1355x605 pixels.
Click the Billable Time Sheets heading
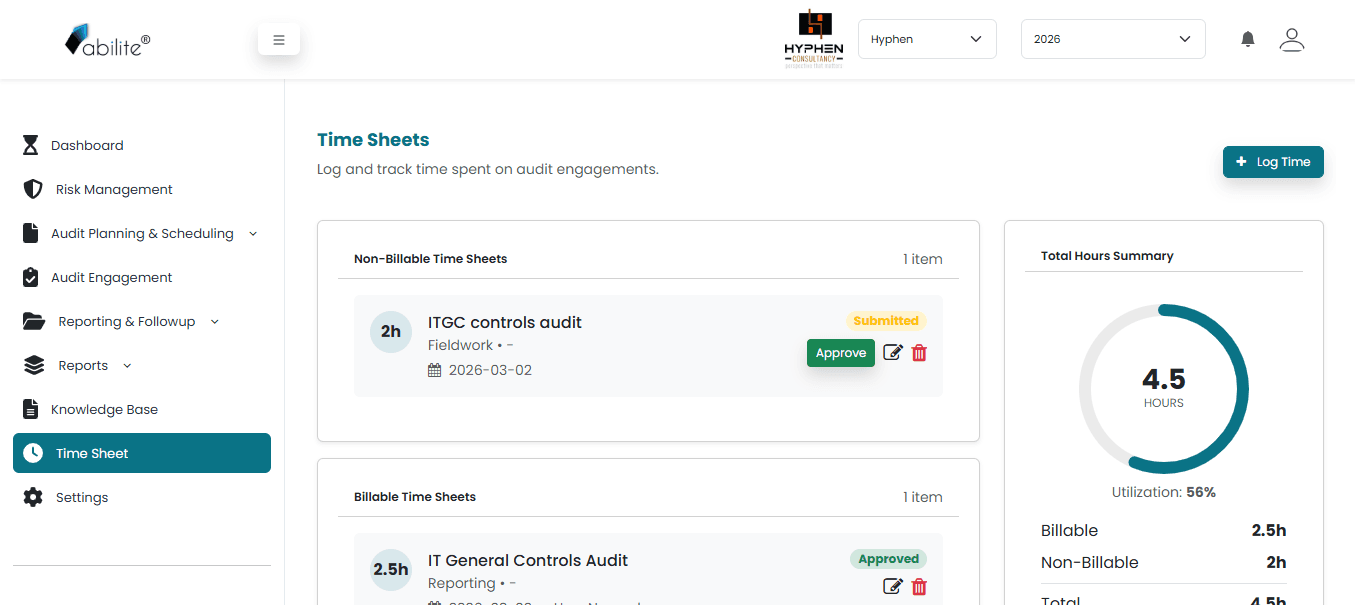415,497
